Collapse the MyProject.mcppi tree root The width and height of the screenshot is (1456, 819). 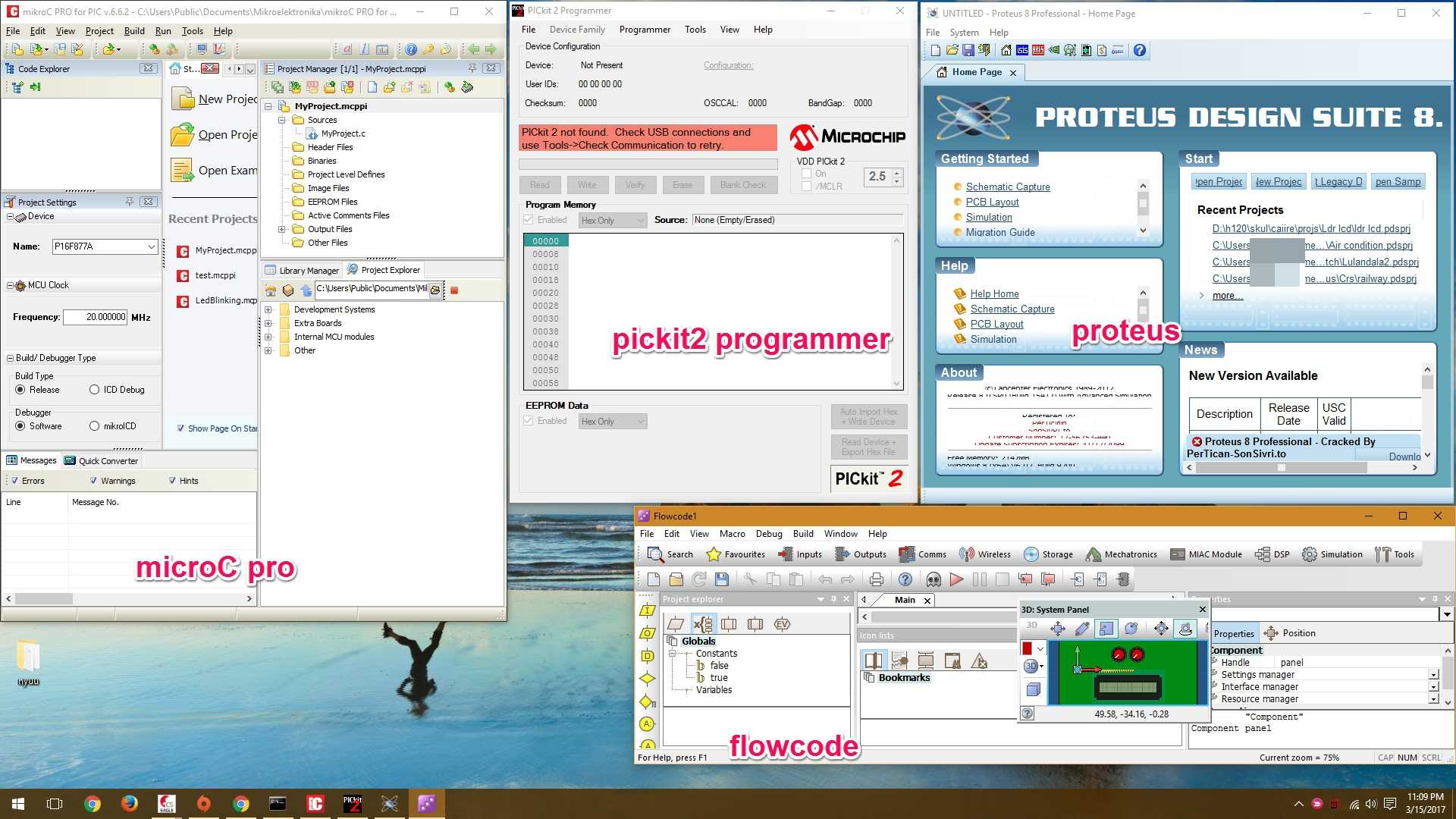coord(268,106)
